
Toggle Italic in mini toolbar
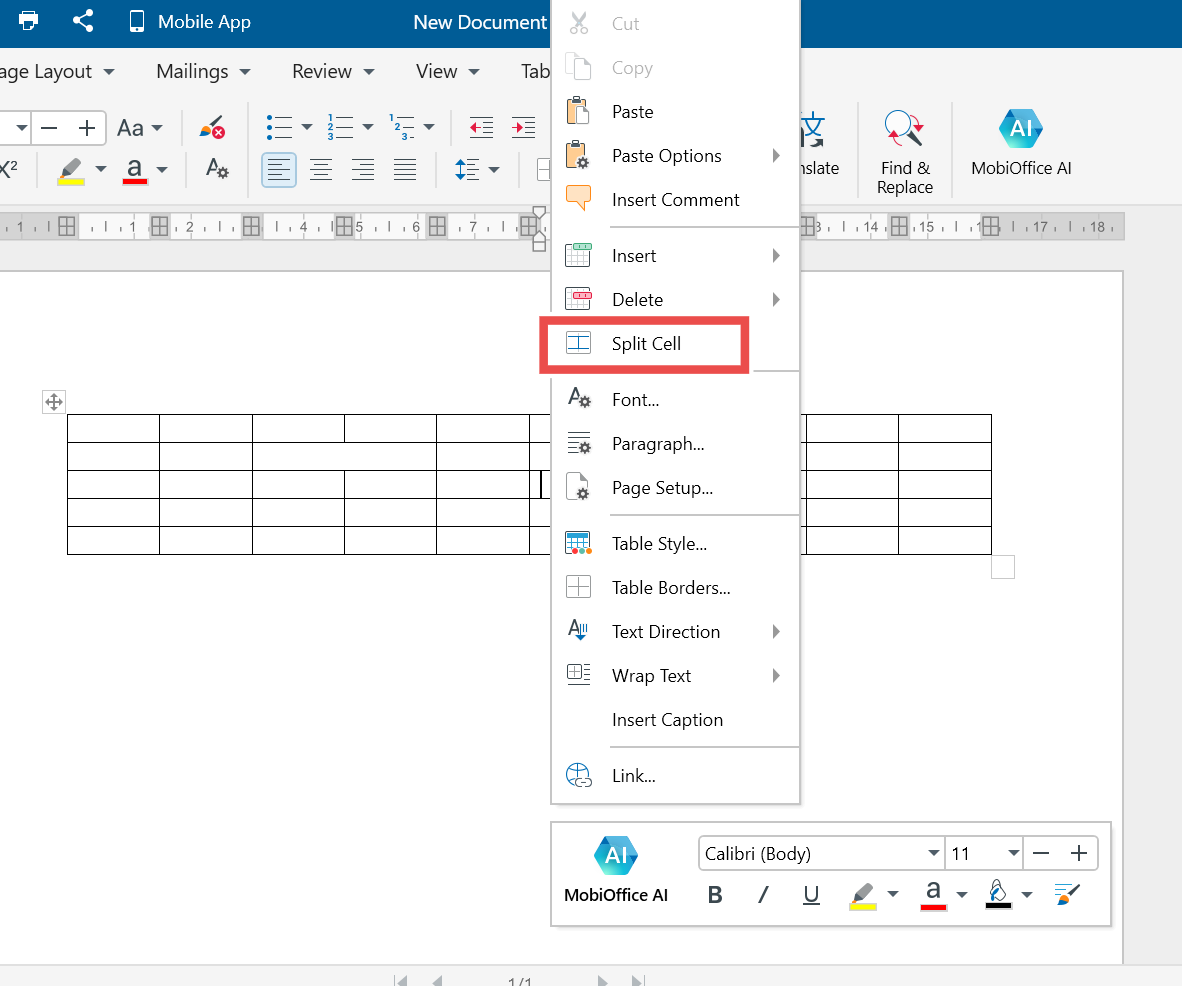coord(763,895)
